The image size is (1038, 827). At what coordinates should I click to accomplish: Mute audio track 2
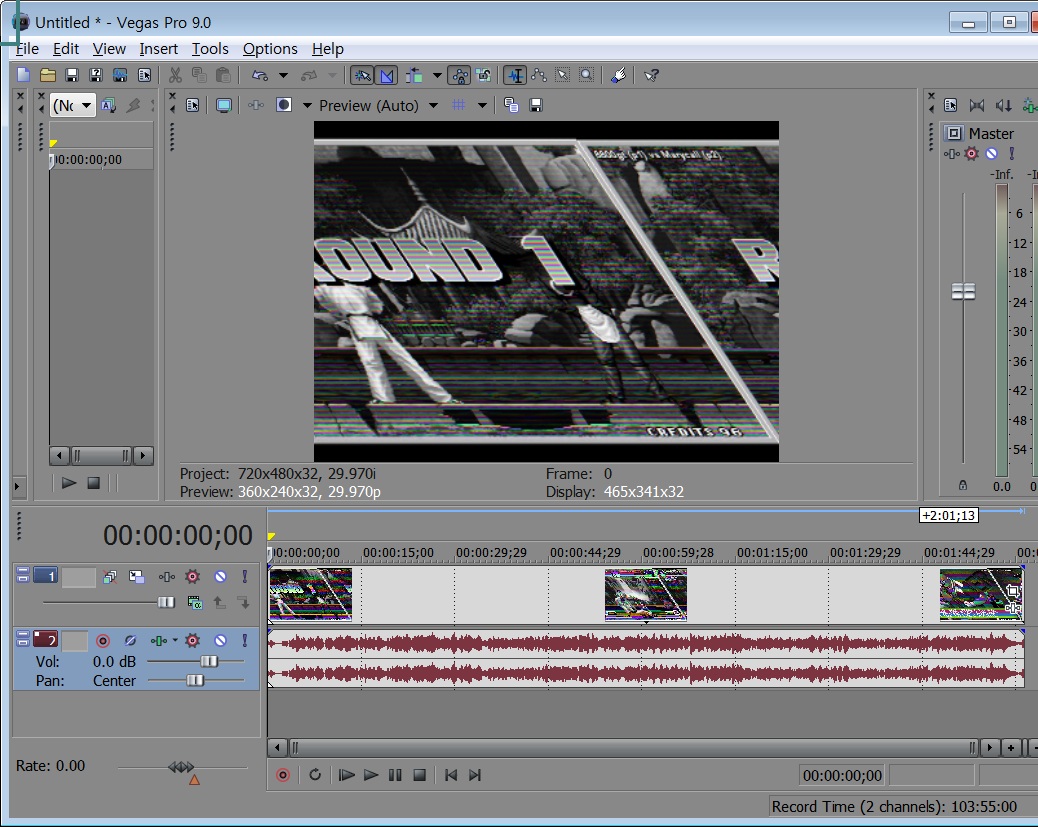click(x=220, y=640)
